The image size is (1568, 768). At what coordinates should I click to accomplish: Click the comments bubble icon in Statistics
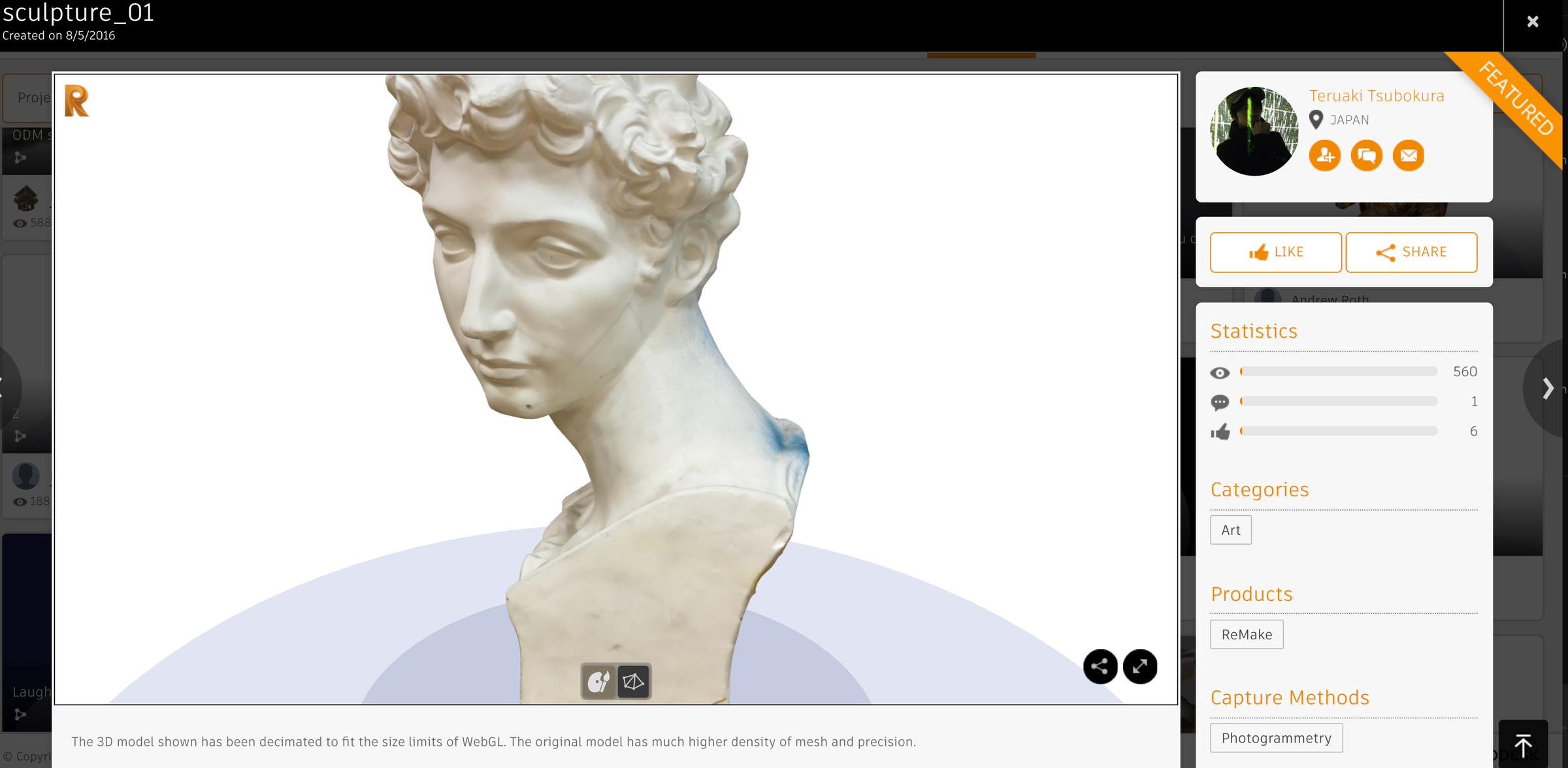(x=1221, y=402)
